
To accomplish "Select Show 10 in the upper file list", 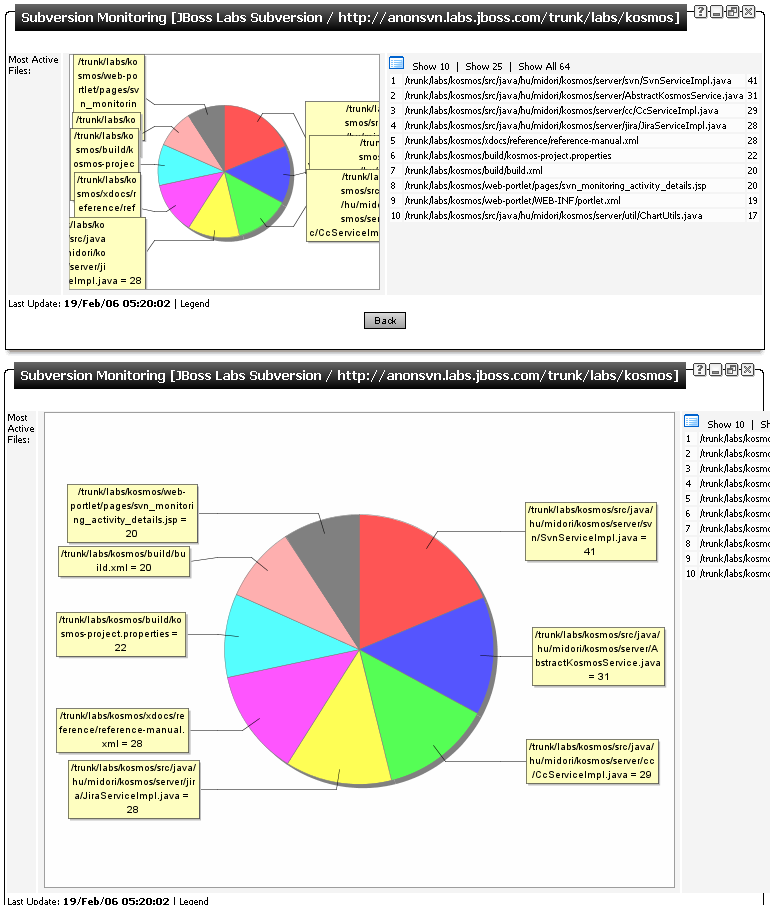I will point(431,66).
